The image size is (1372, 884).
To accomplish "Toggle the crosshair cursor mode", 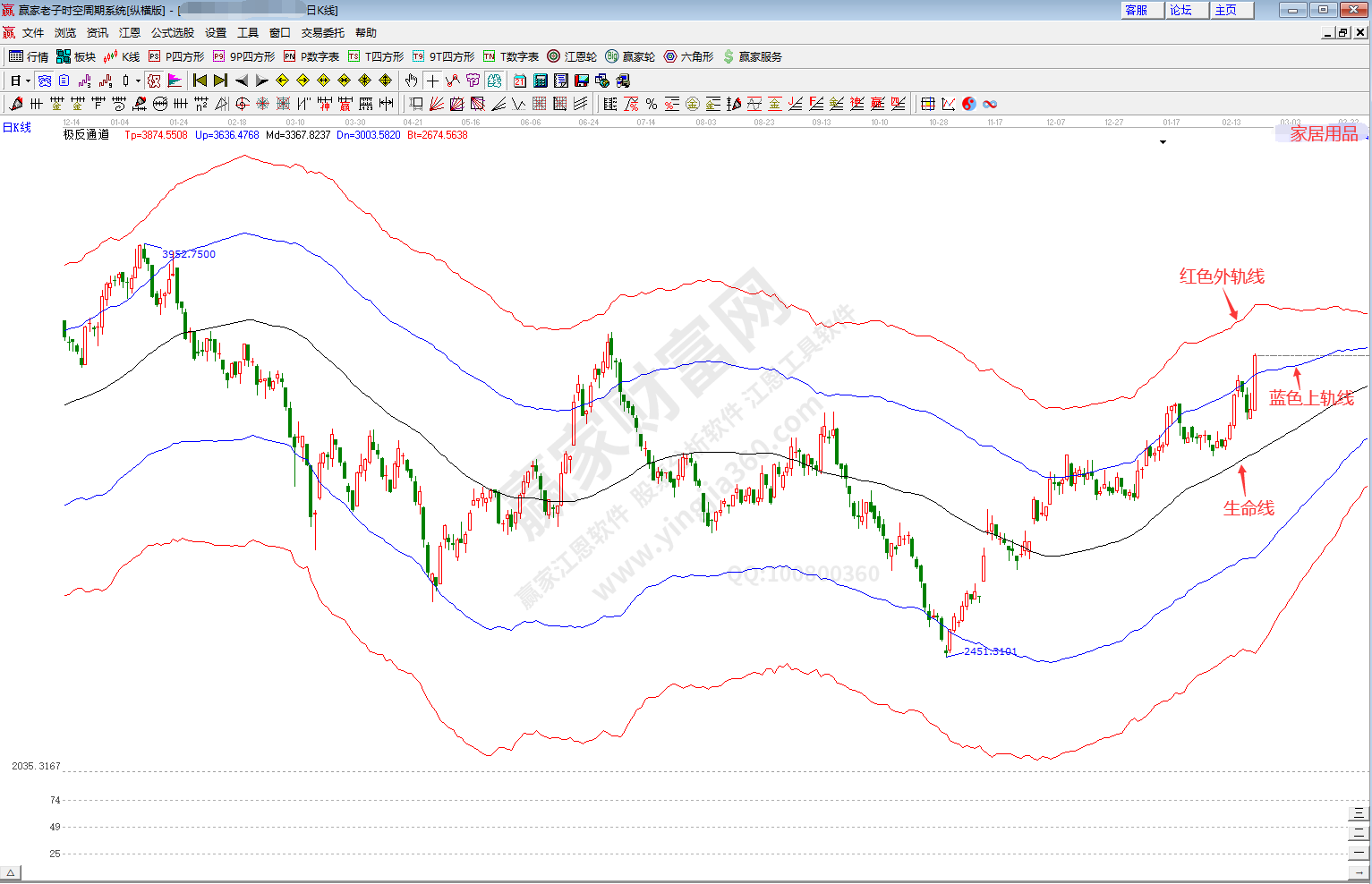I will pyautogui.click(x=432, y=81).
